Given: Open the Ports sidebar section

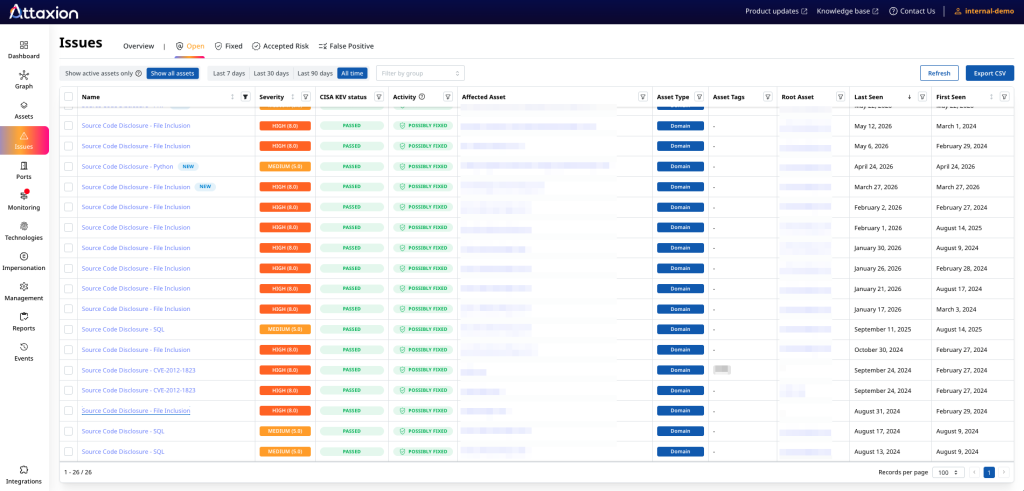Looking at the screenshot, I should tap(24, 170).
